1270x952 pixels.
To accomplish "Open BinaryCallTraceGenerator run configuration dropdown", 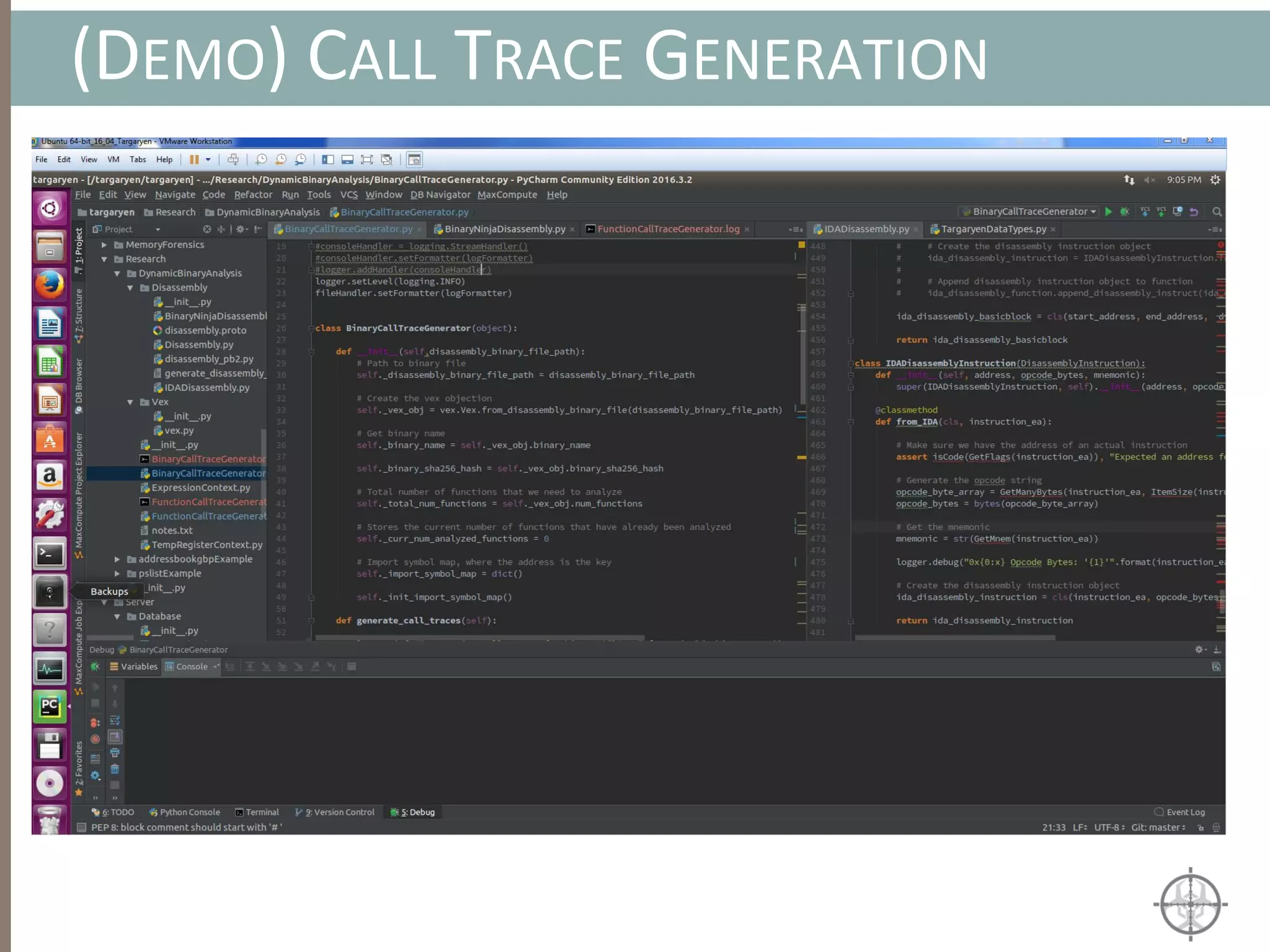I will click(x=1028, y=212).
